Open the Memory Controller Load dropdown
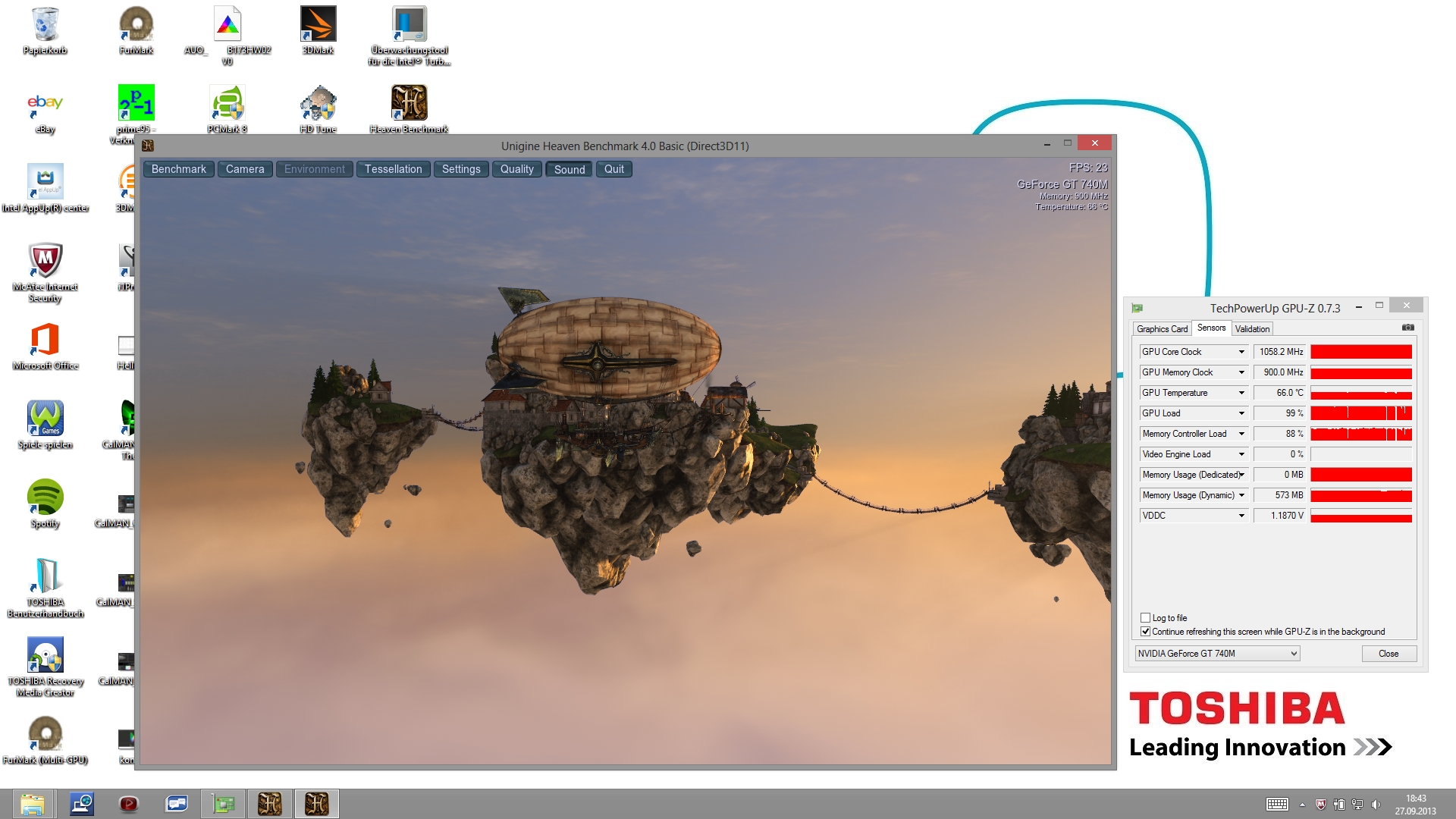 pyautogui.click(x=1241, y=434)
